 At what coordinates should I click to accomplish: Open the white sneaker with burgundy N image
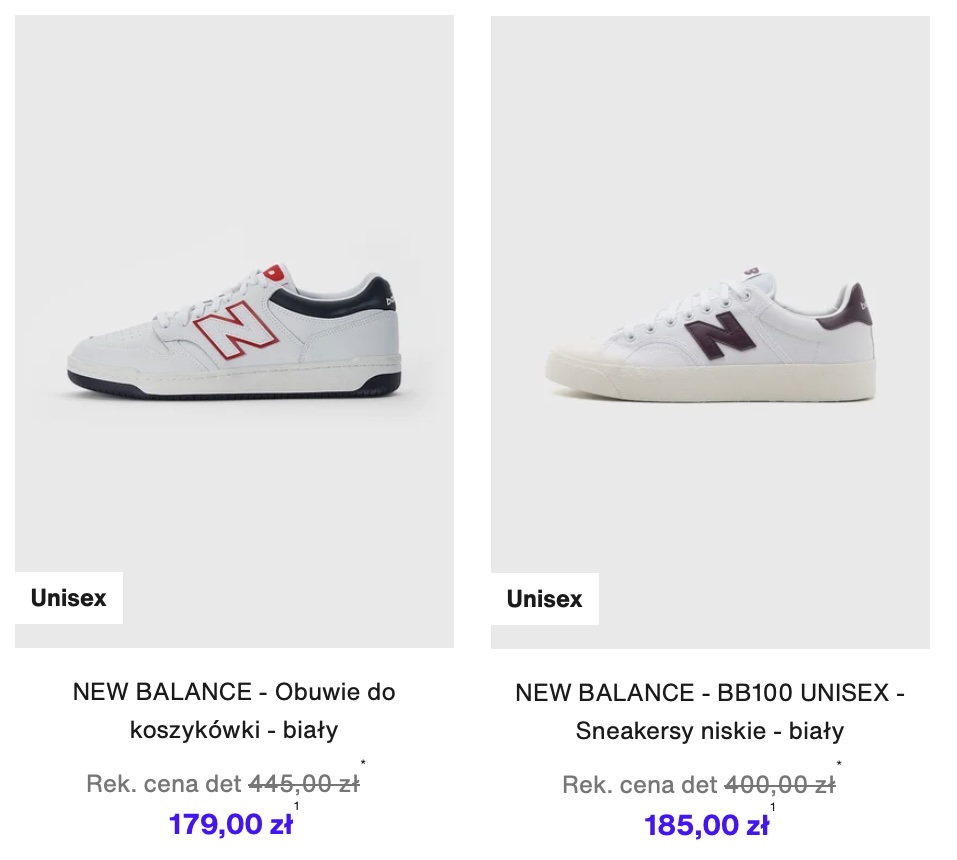tap(710, 332)
